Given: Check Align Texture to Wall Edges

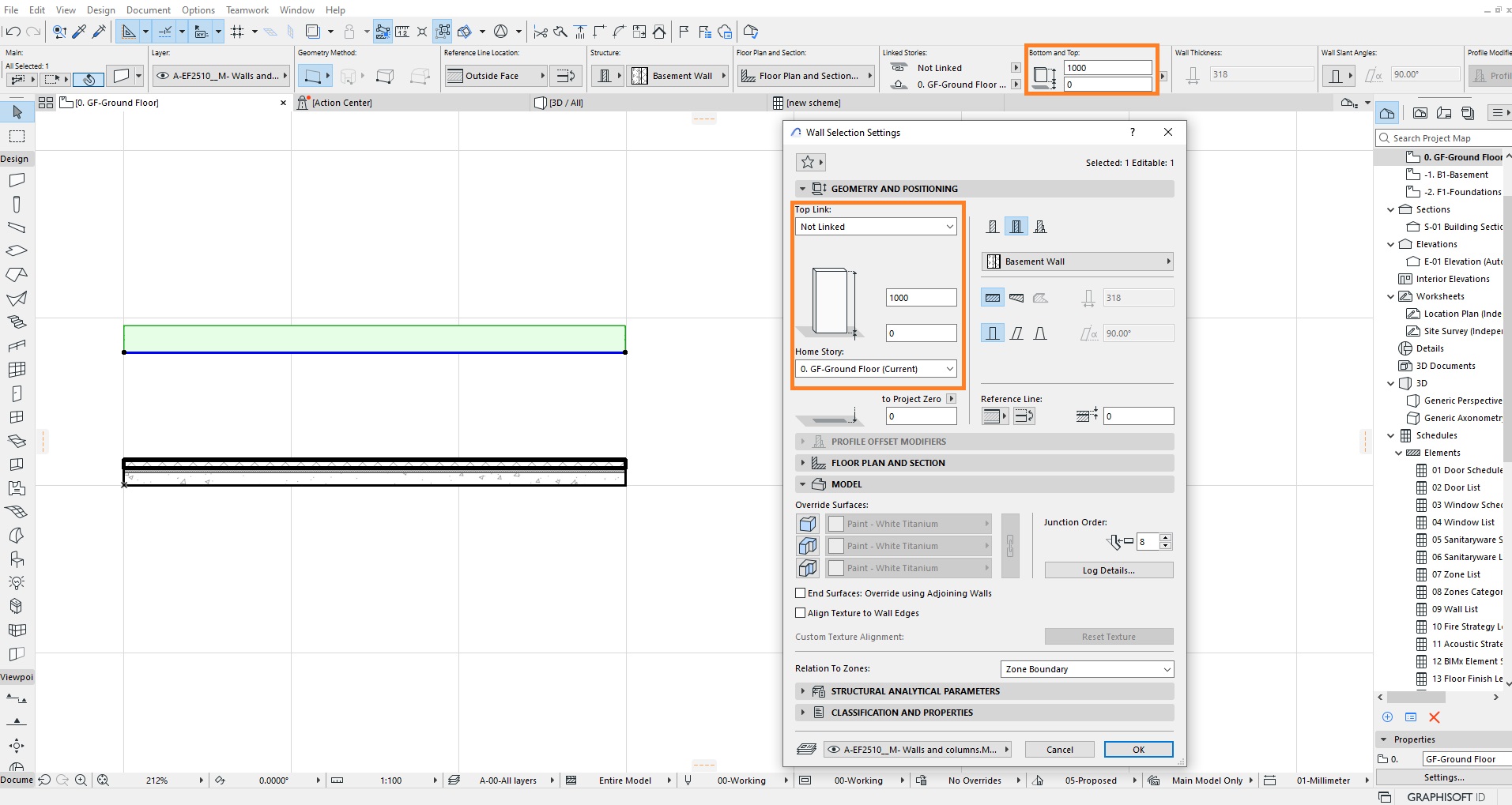Looking at the screenshot, I should [801, 612].
